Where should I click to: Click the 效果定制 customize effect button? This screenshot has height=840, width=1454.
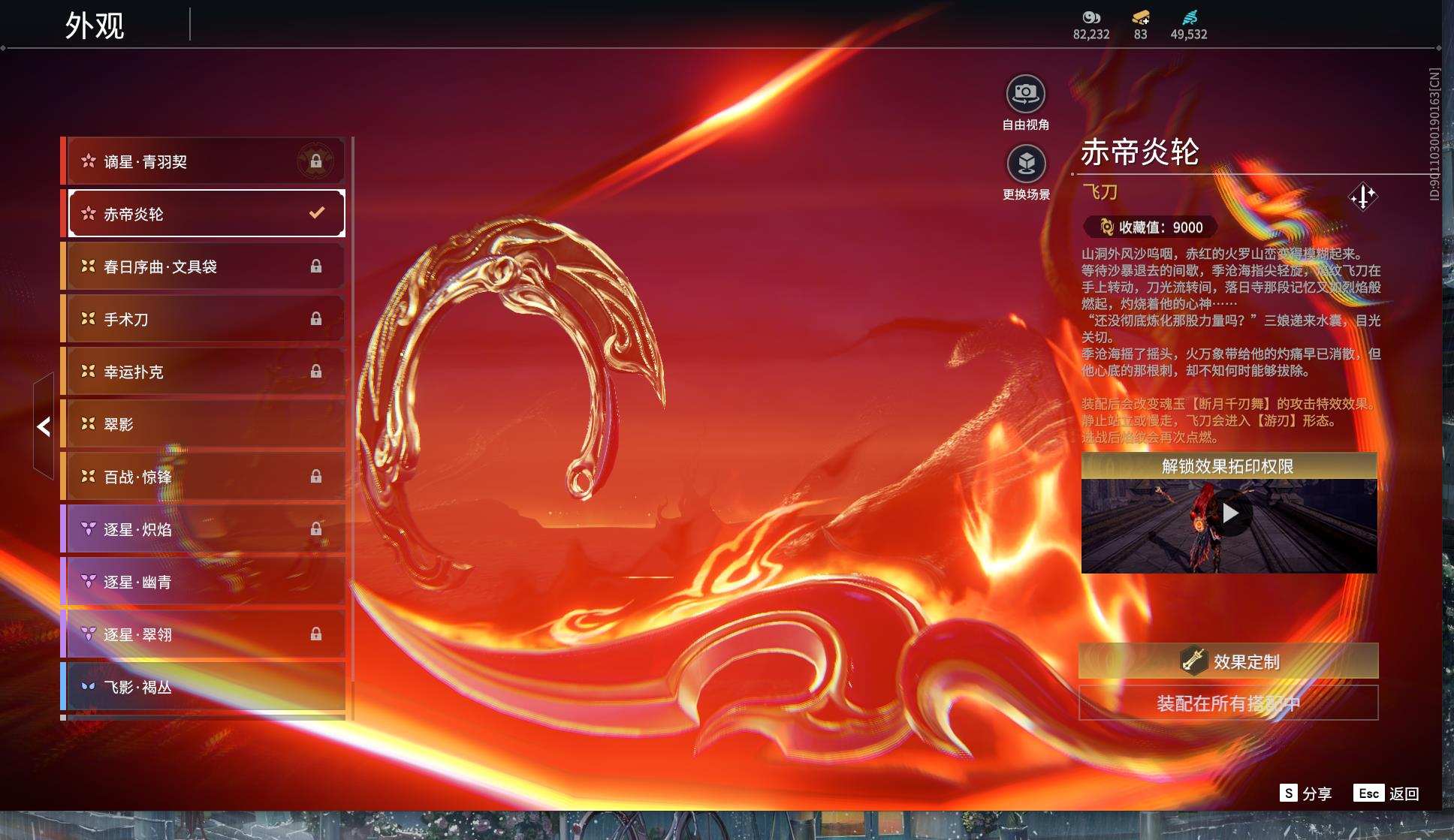pos(1229,661)
